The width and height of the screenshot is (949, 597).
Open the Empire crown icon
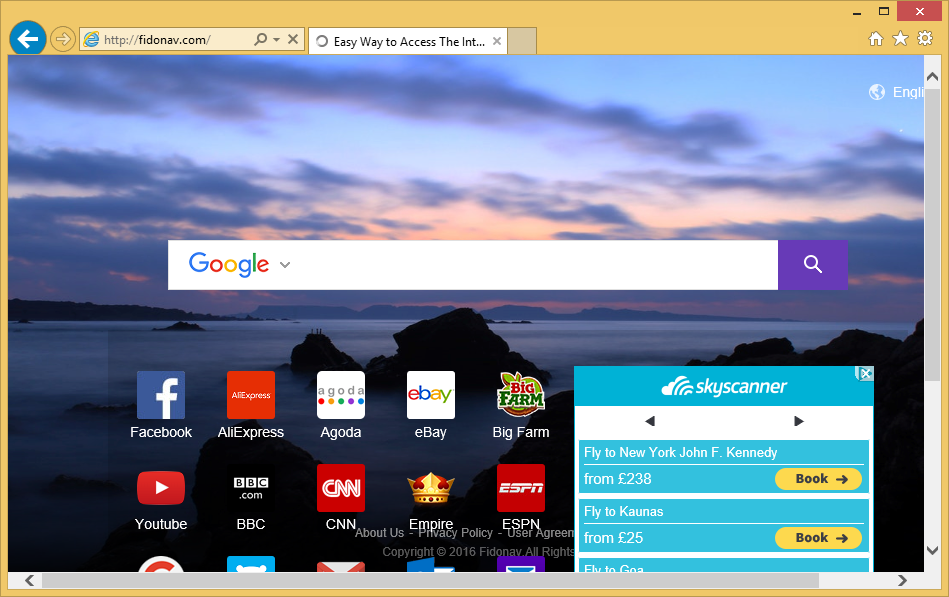[x=430, y=488]
